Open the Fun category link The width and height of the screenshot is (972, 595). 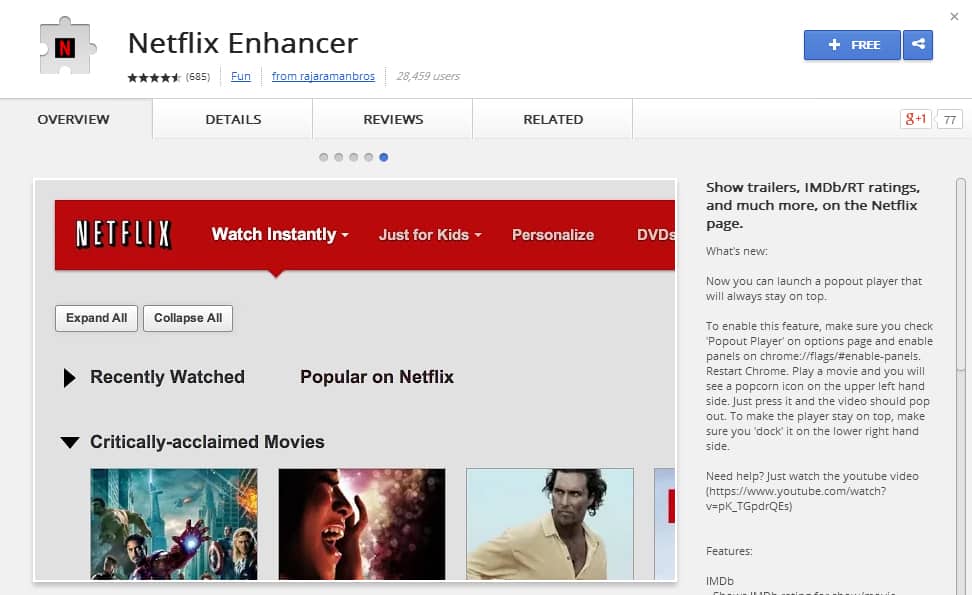pyautogui.click(x=241, y=76)
